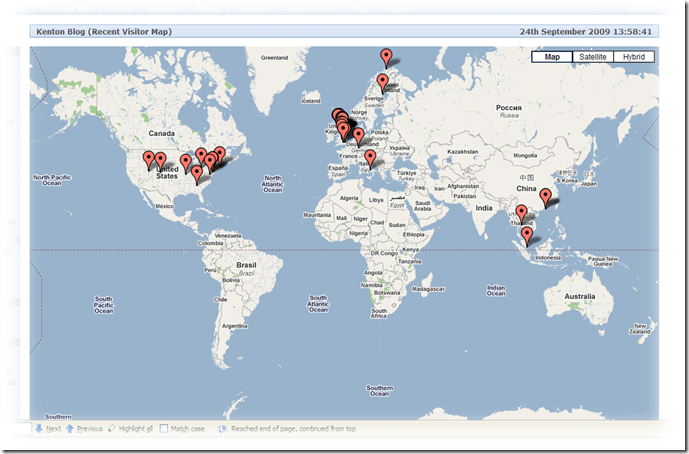This screenshot has height=454, width=689.
Task: Click the "Iceland" label on the map
Action: tap(311, 101)
